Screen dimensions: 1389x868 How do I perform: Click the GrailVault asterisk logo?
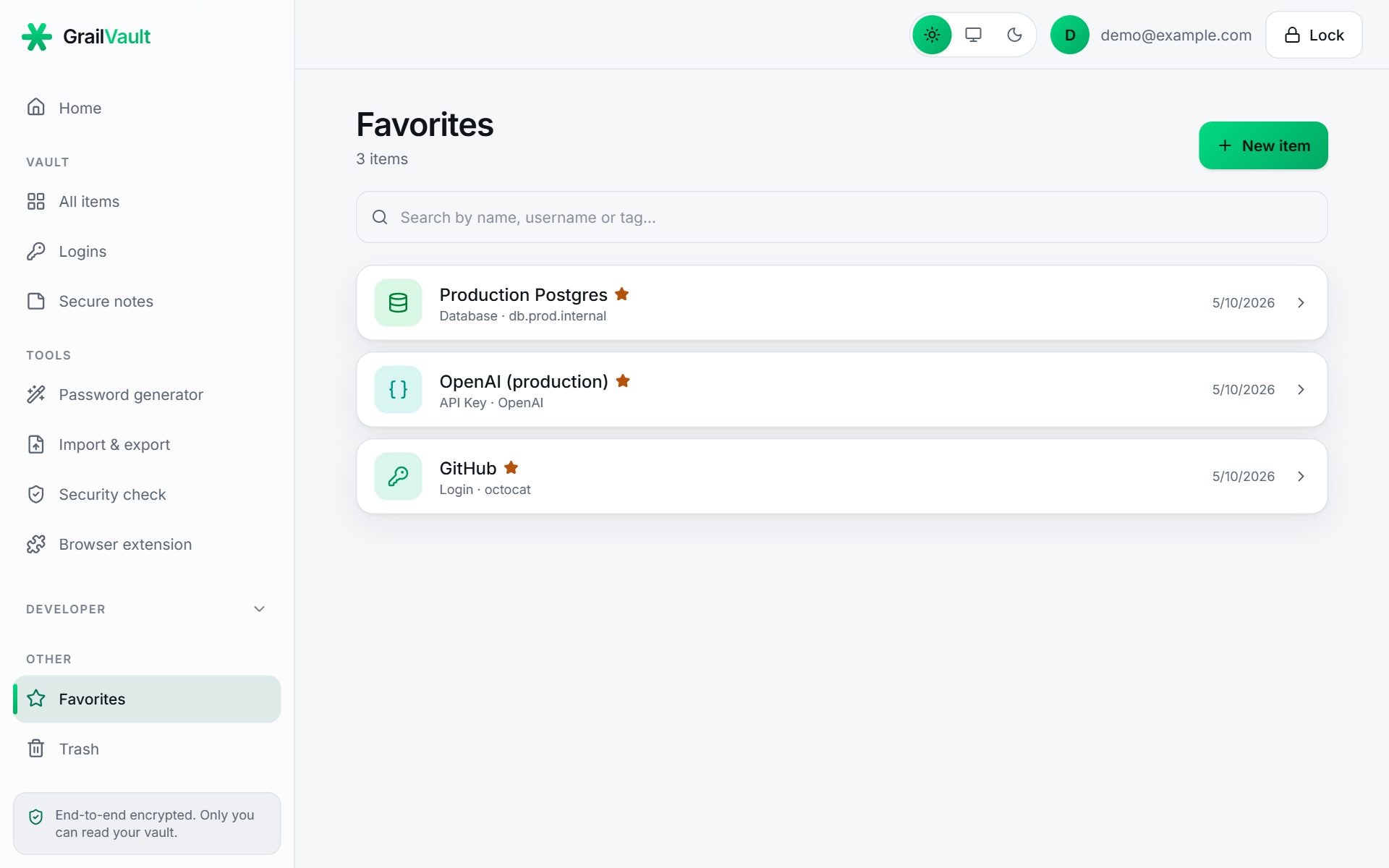point(37,36)
